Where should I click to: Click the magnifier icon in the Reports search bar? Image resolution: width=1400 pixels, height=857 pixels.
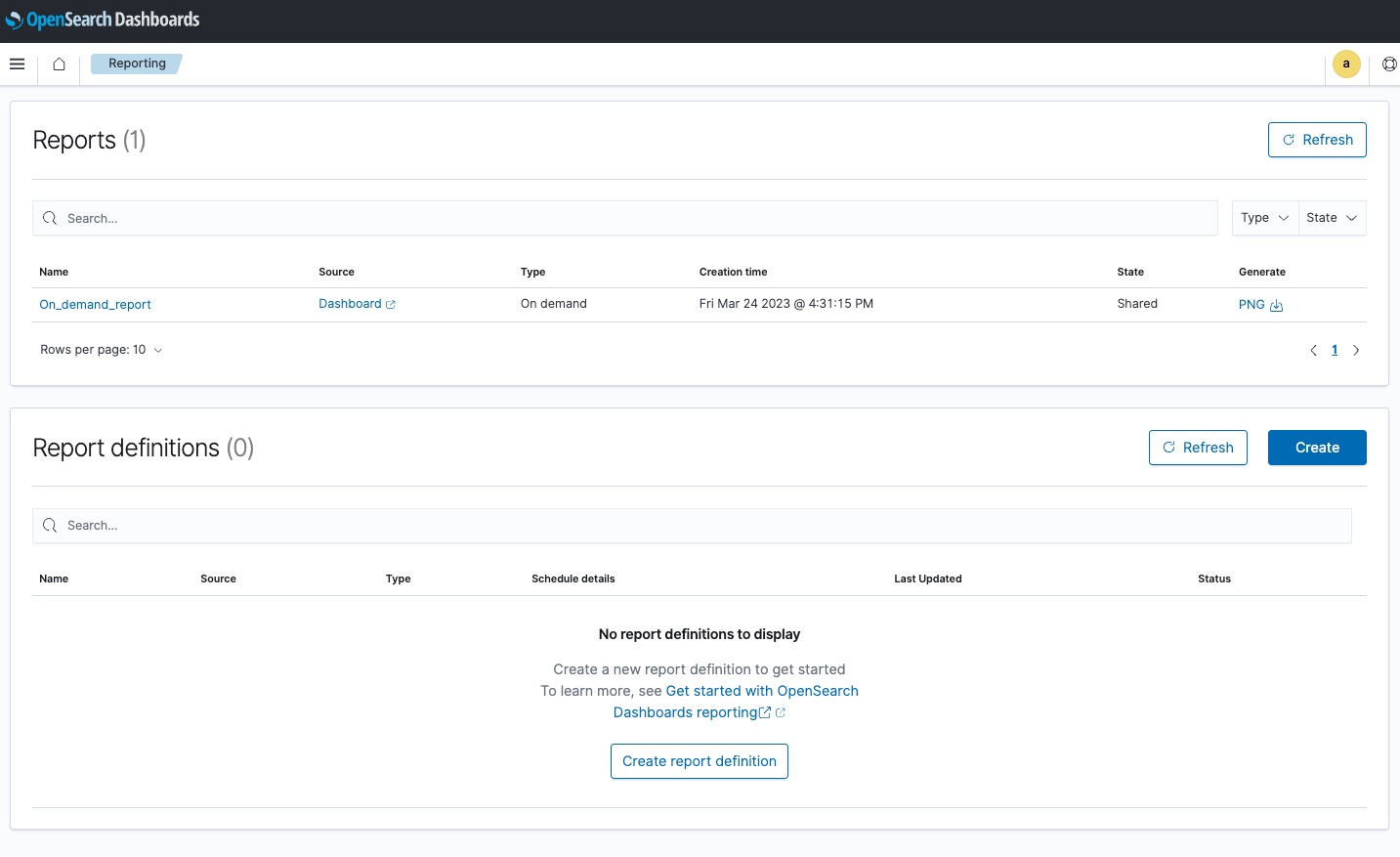click(x=50, y=218)
